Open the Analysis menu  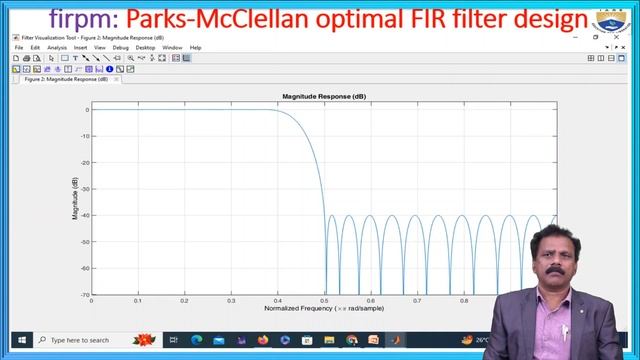point(57,48)
